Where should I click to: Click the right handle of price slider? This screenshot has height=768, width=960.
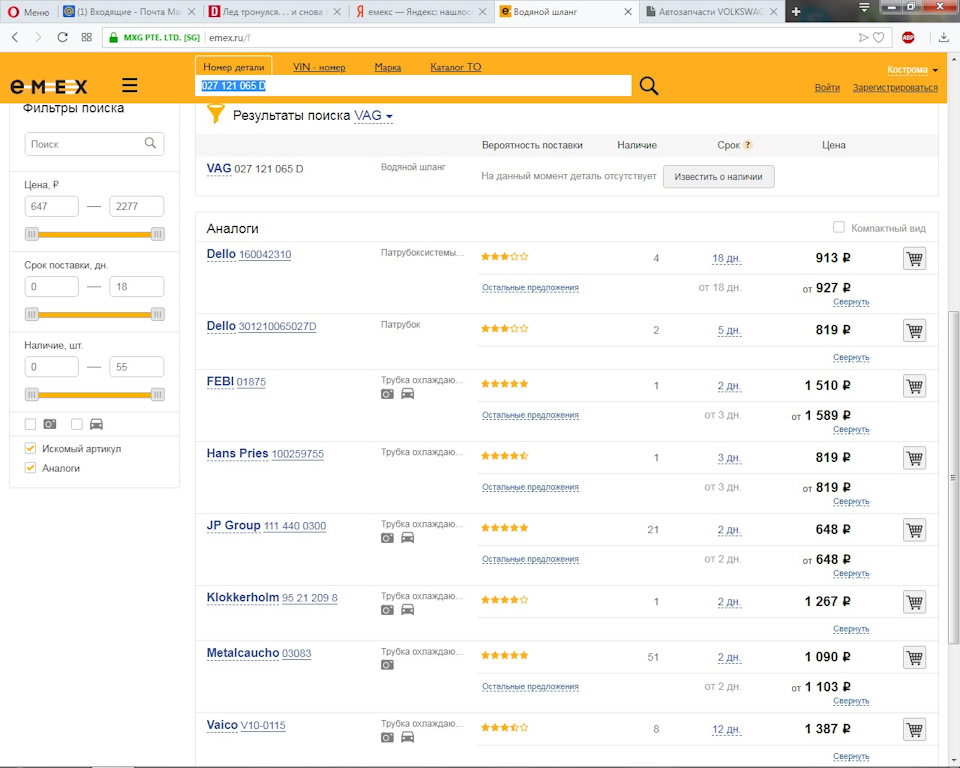(157, 234)
